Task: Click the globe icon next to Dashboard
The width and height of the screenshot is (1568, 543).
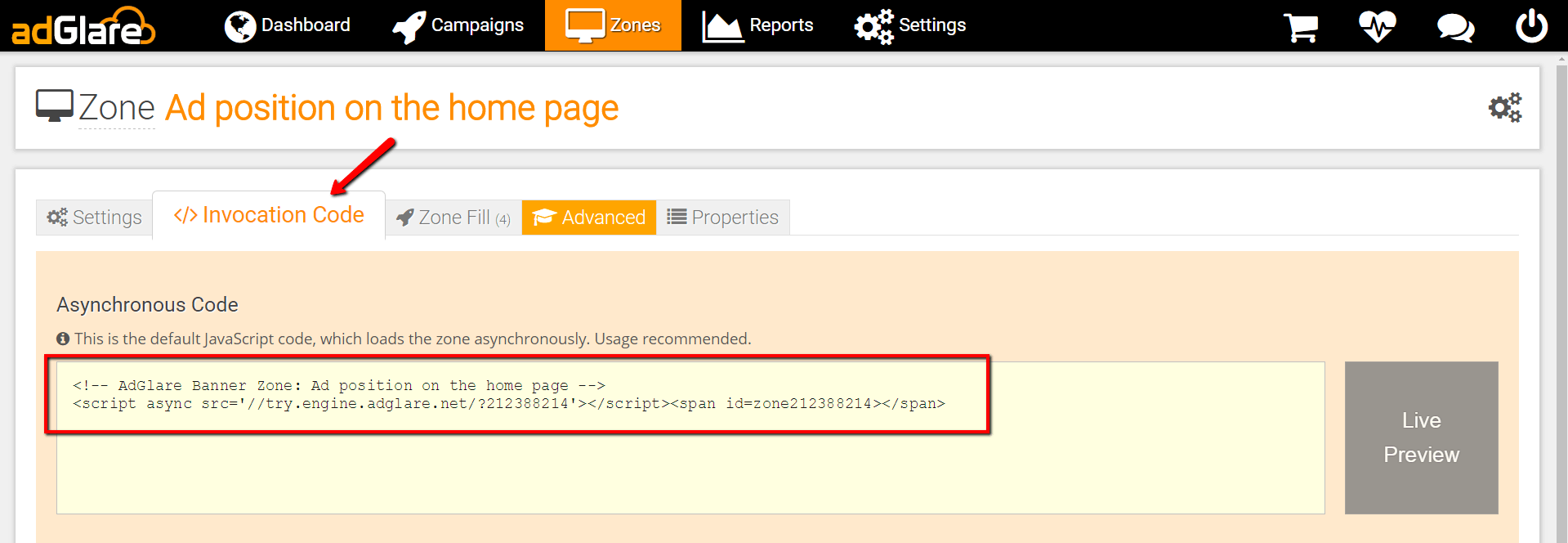Action: (240, 26)
